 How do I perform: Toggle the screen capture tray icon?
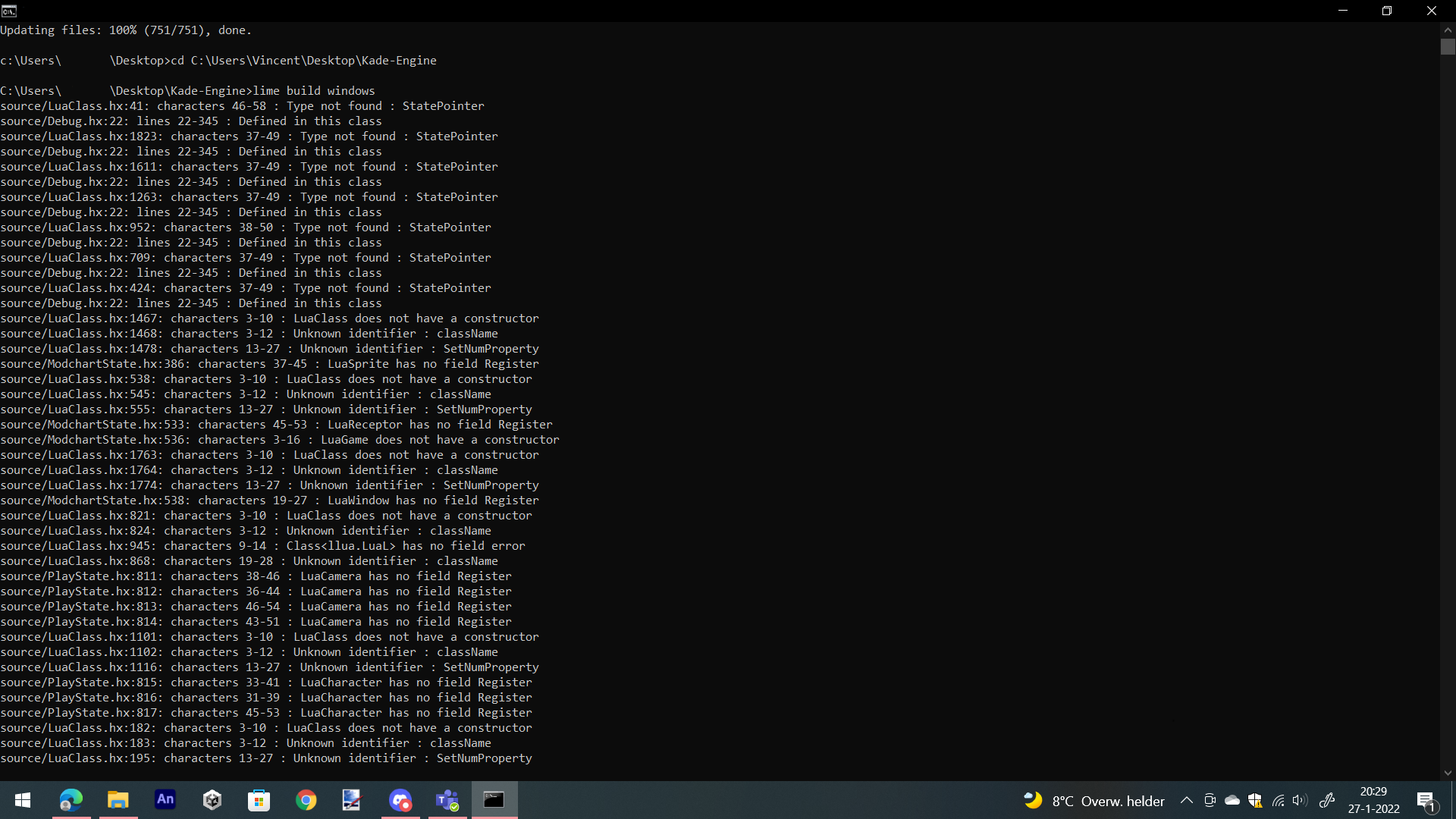(1210, 800)
